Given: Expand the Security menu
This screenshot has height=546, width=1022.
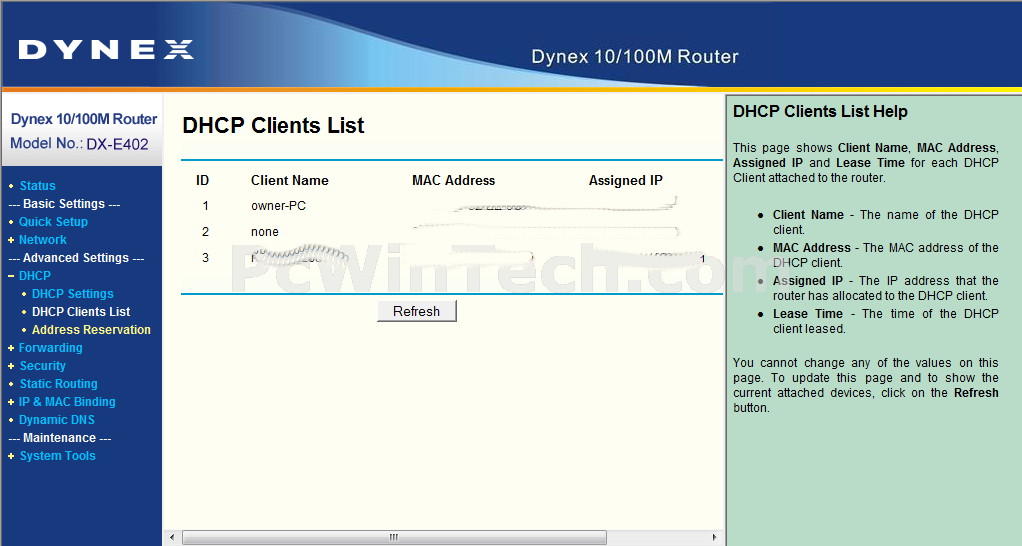Looking at the screenshot, I should point(42,366).
